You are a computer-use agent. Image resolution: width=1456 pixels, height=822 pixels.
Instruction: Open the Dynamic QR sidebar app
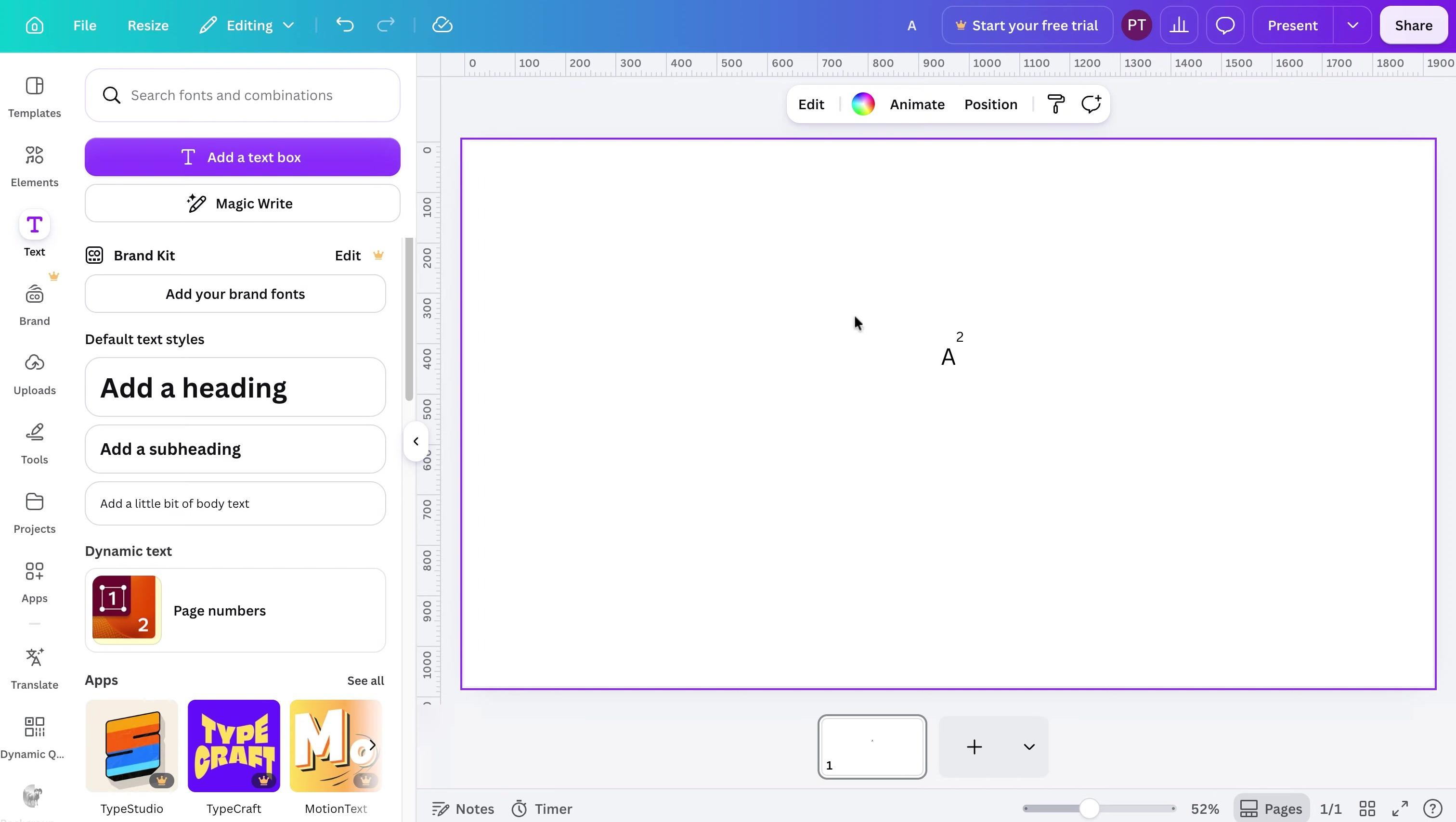(33, 738)
